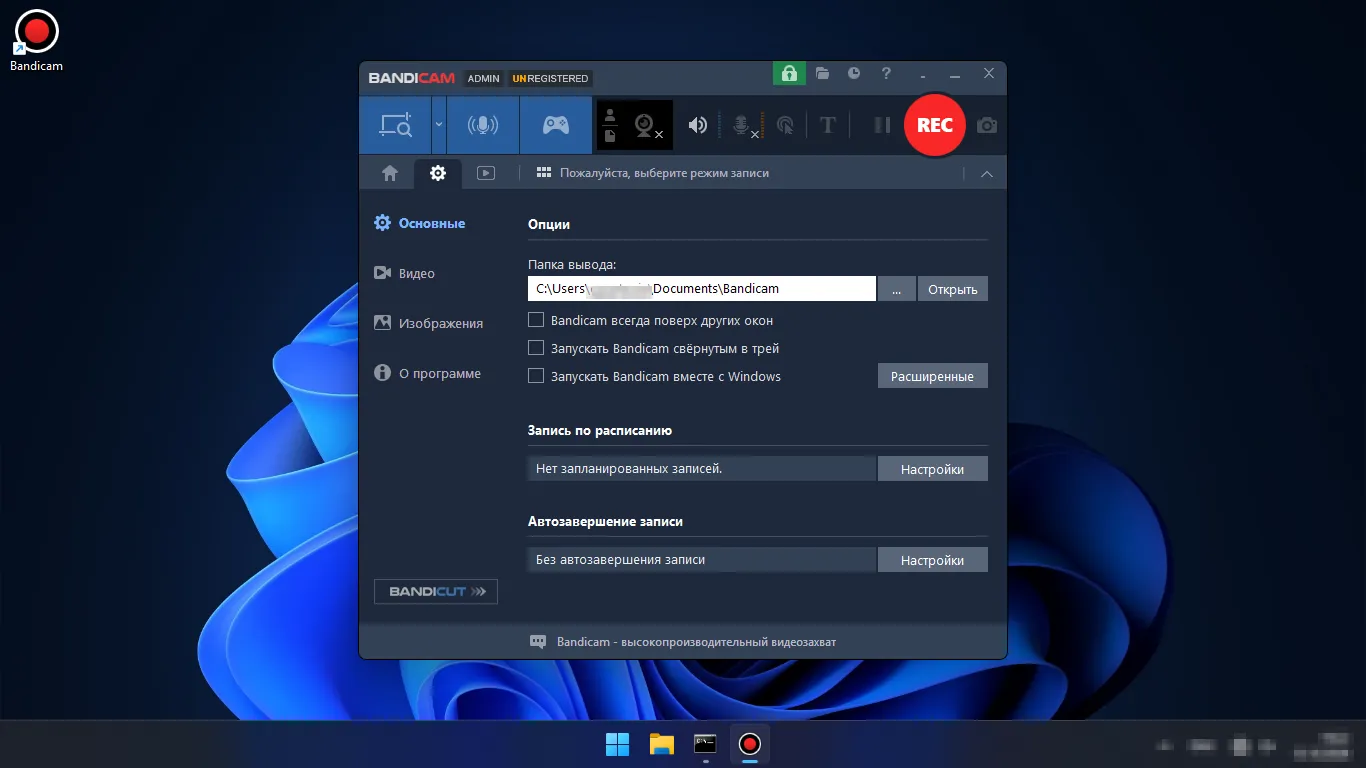Click the green lock registration icon
Screen dimensions: 1366x768
789,73
